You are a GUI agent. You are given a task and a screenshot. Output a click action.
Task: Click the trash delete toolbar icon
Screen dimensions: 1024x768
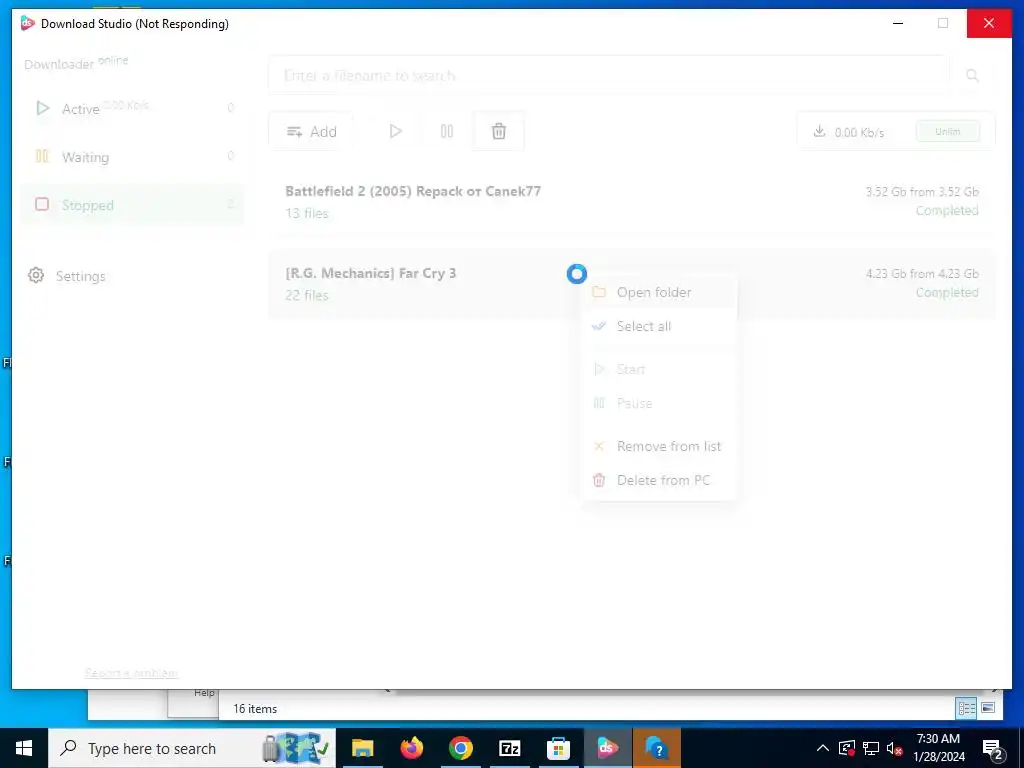[498, 131]
